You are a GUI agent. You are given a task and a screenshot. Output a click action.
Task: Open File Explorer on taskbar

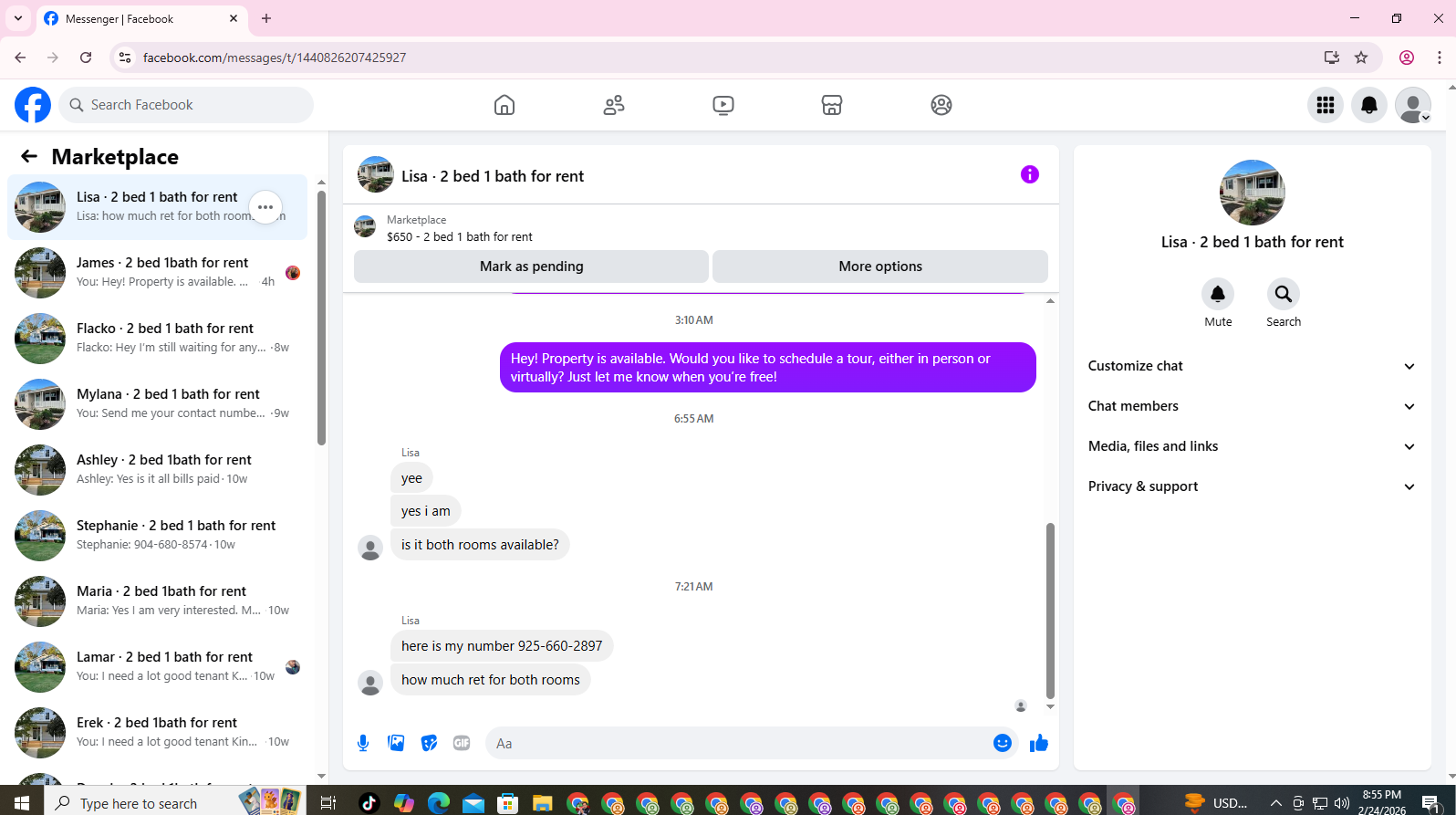[543, 803]
